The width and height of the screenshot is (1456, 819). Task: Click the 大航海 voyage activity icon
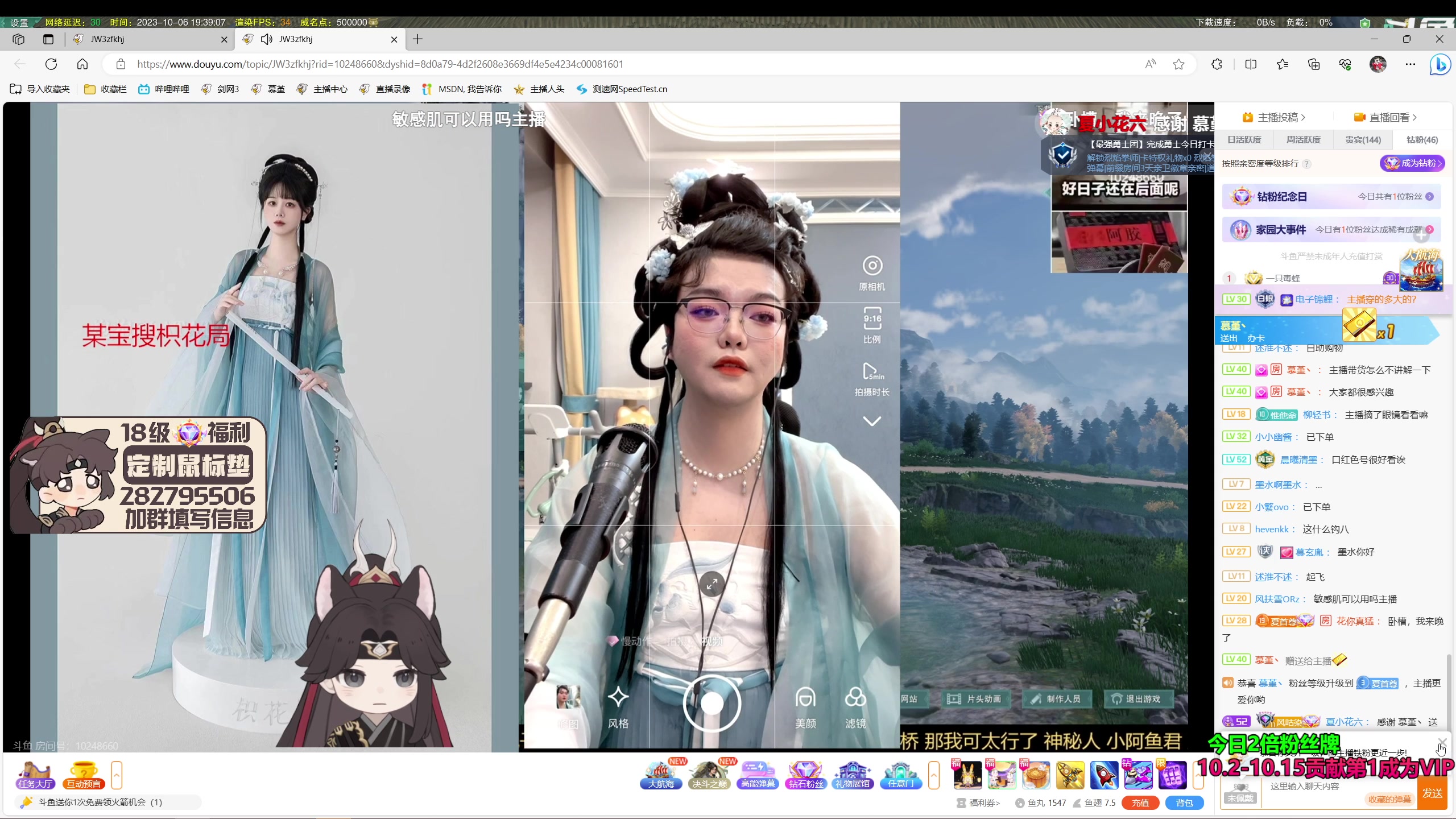coord(661,775)
